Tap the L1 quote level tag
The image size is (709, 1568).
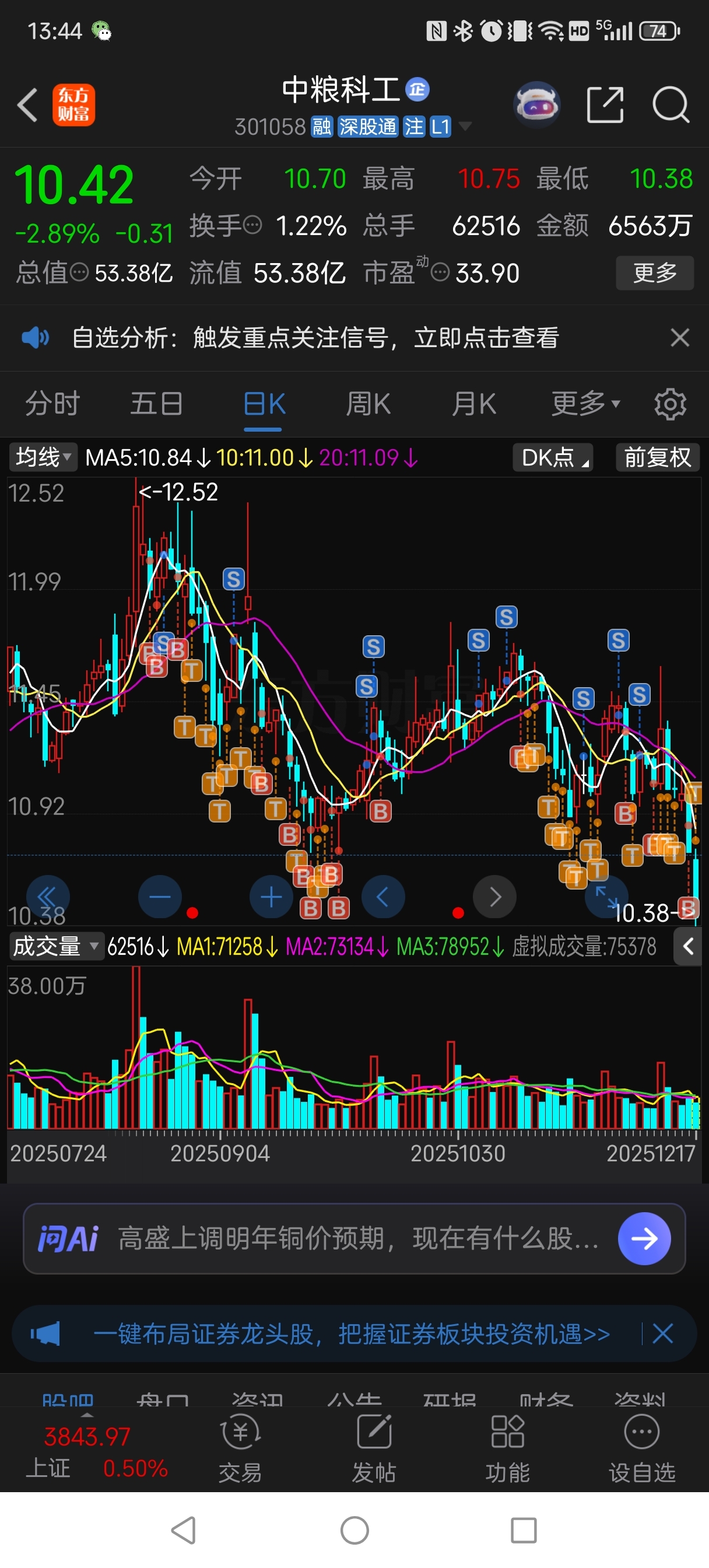point(441,127)
